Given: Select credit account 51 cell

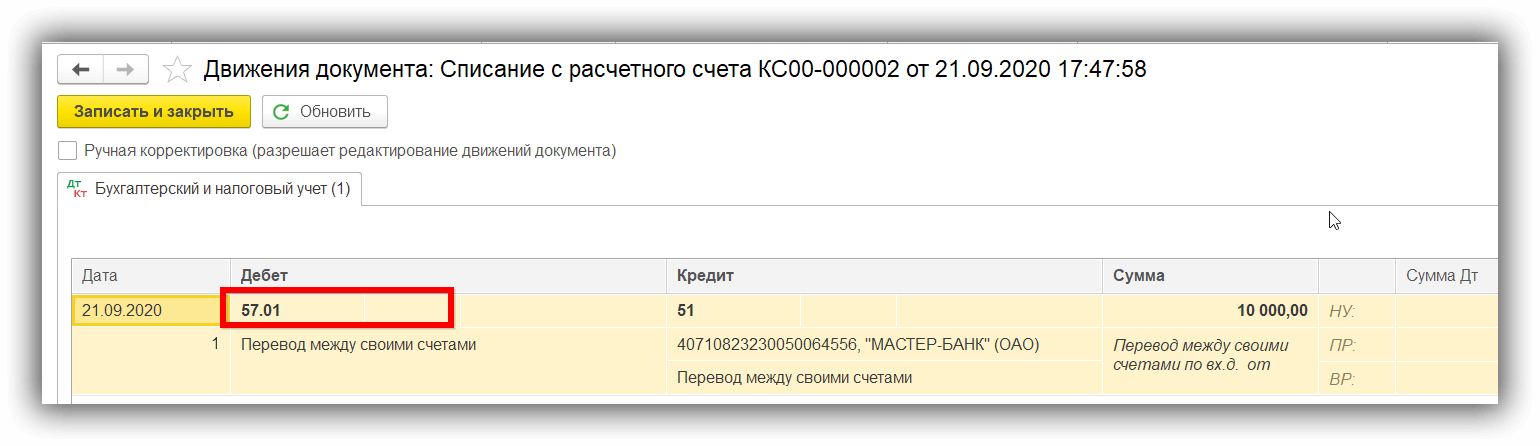Looking at the screenshot, I should [x=733, y=310].
